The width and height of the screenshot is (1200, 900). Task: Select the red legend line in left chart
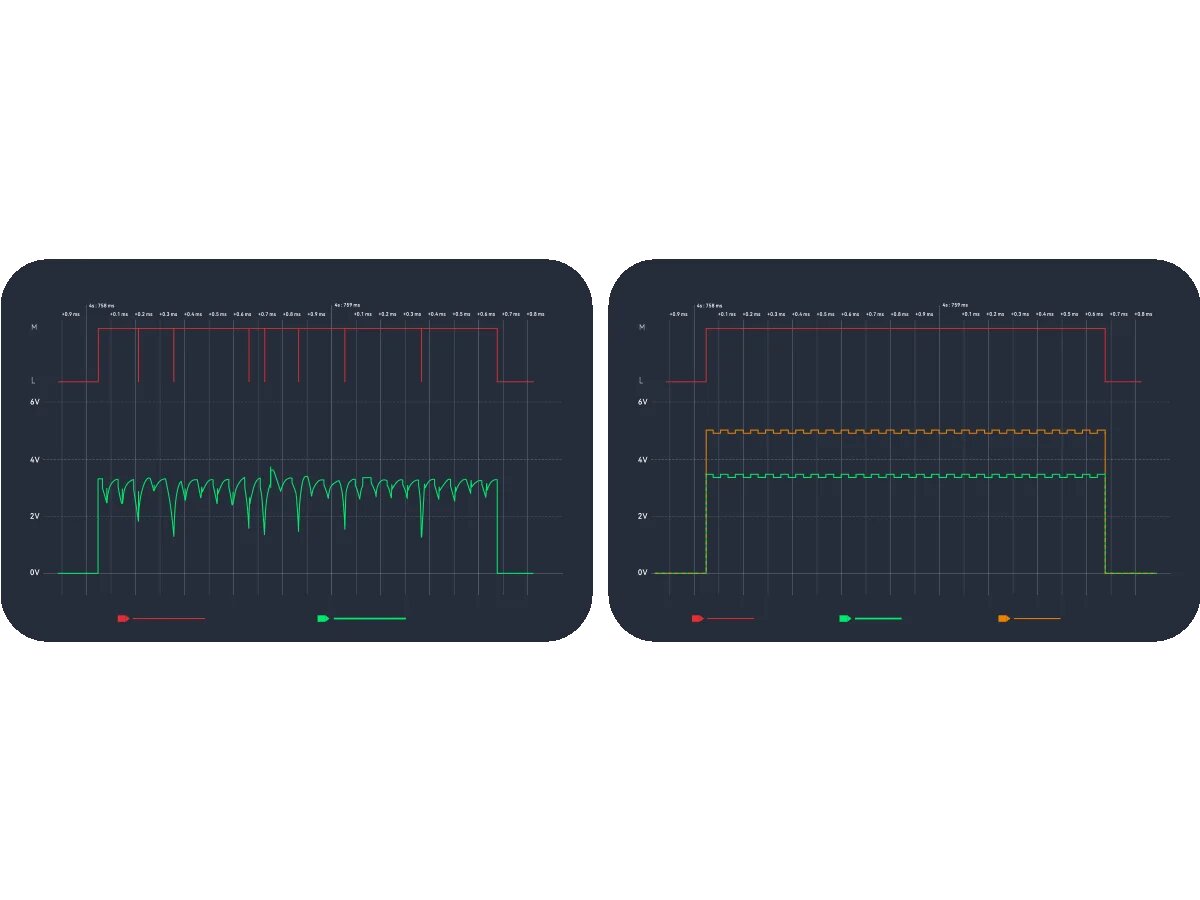click(168, 619)
